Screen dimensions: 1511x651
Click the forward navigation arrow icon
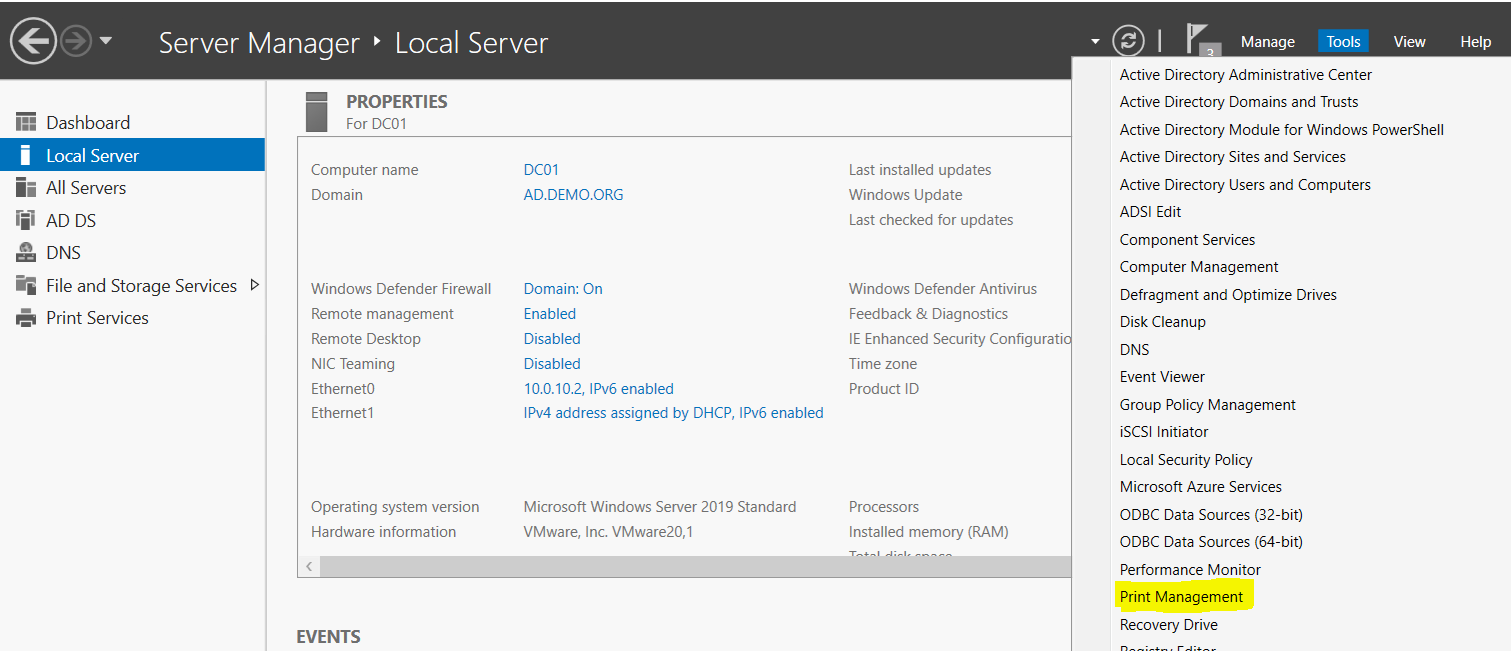coord(76,41)
